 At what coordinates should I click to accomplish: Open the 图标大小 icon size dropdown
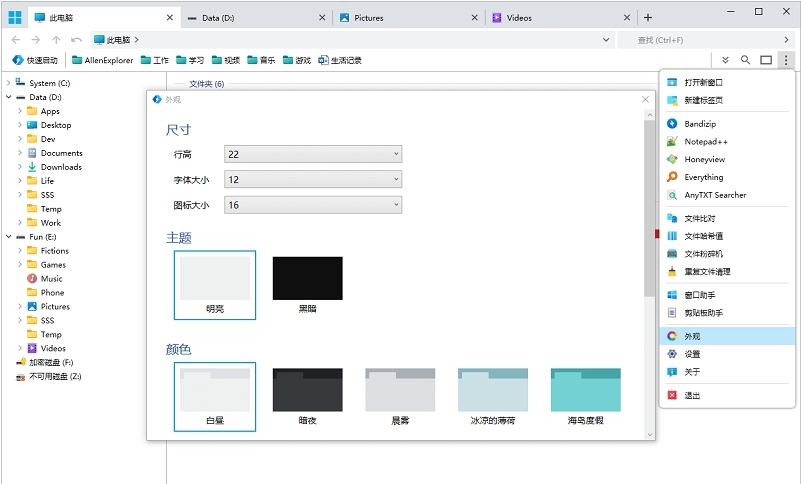pos(312,205)
